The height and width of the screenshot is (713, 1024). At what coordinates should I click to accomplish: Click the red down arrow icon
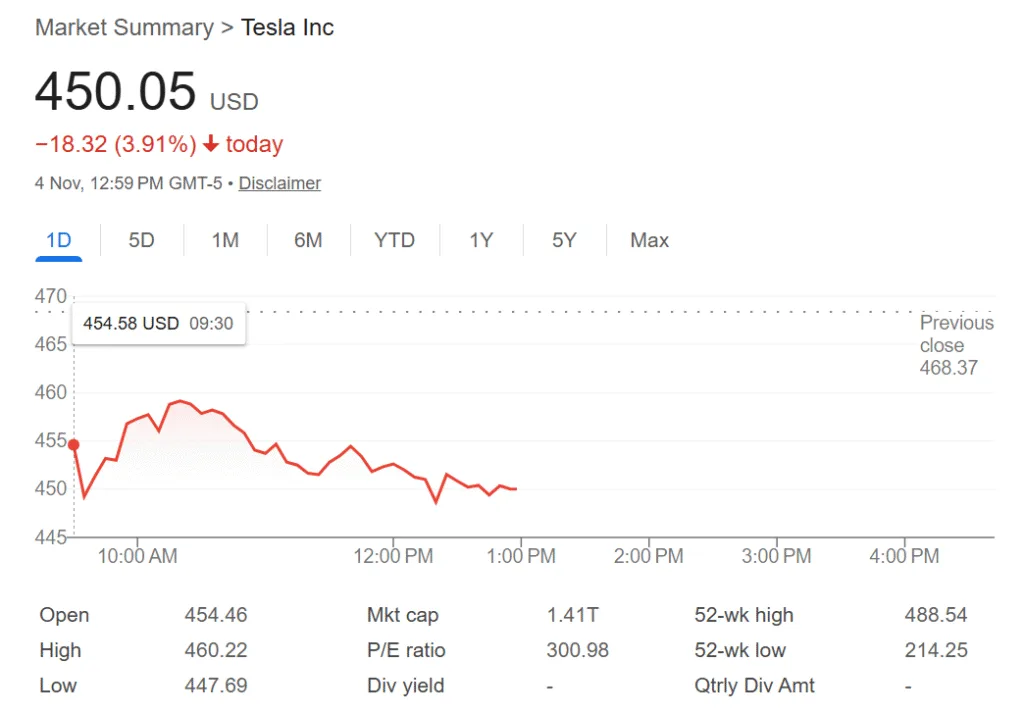[210, 144]
